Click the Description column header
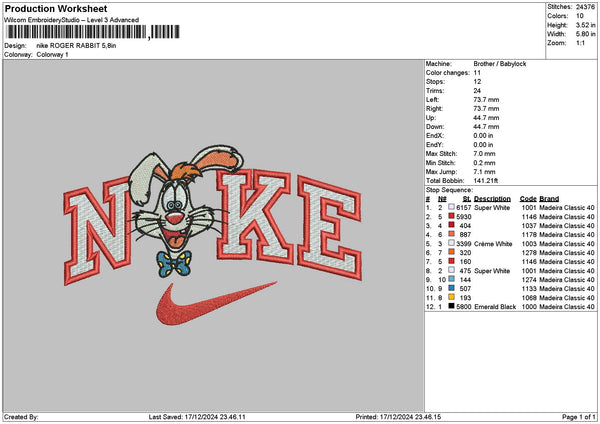Screen dimensions: 600x424 [x=492, y=199]
